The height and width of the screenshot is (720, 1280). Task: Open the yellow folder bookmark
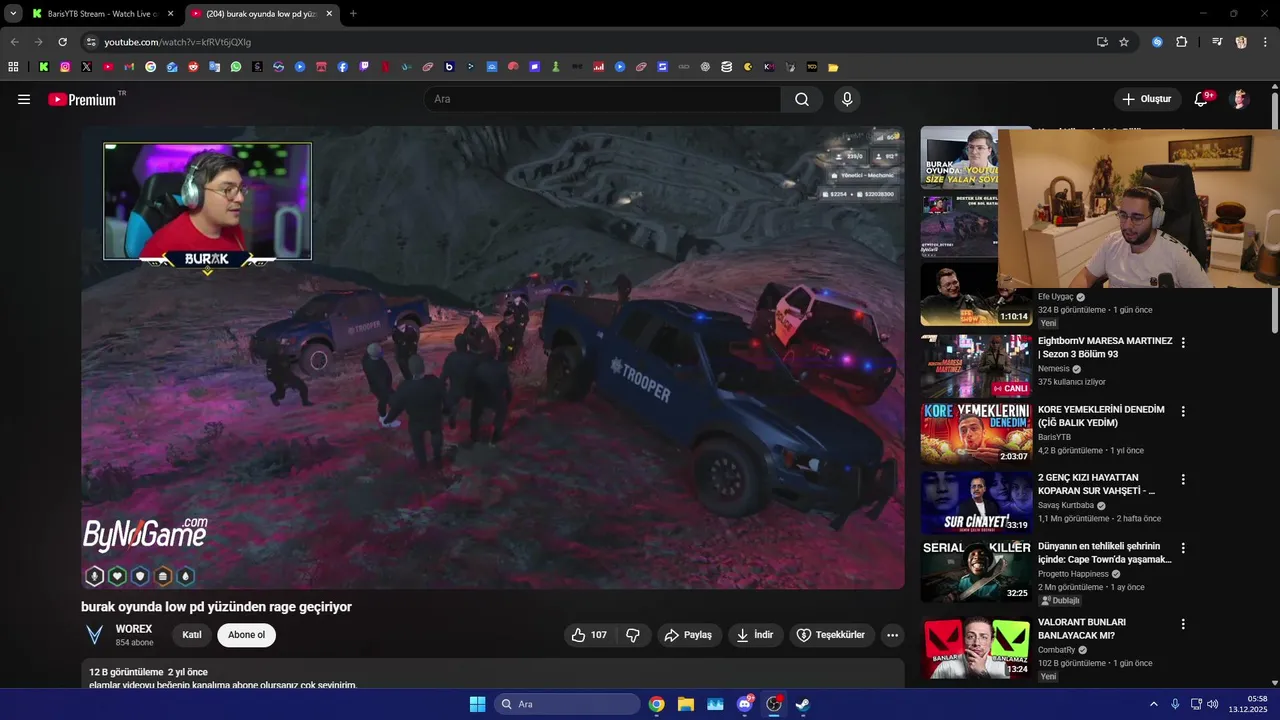(x=833, y=67)
